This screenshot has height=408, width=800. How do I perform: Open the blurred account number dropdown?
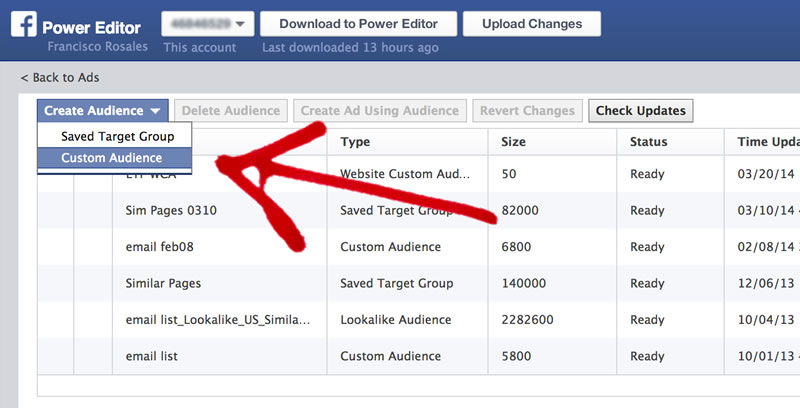[x=208, y=24]
